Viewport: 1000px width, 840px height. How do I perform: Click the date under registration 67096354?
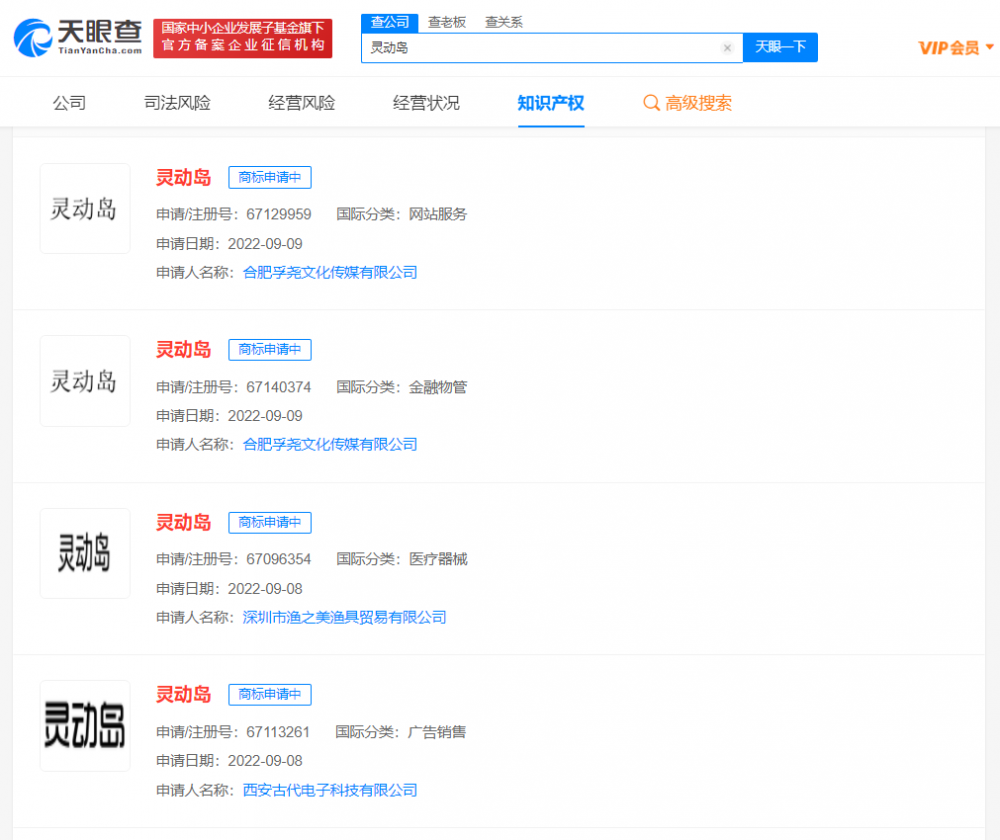(265, 589)
